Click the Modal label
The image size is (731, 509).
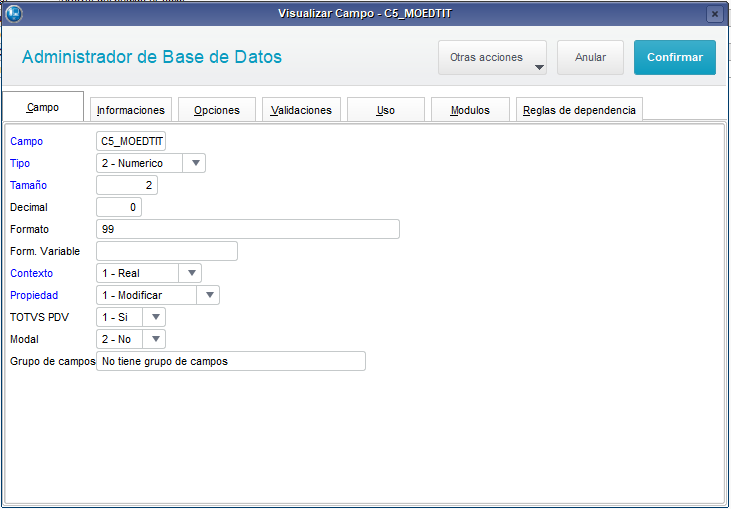coord(24,339)
